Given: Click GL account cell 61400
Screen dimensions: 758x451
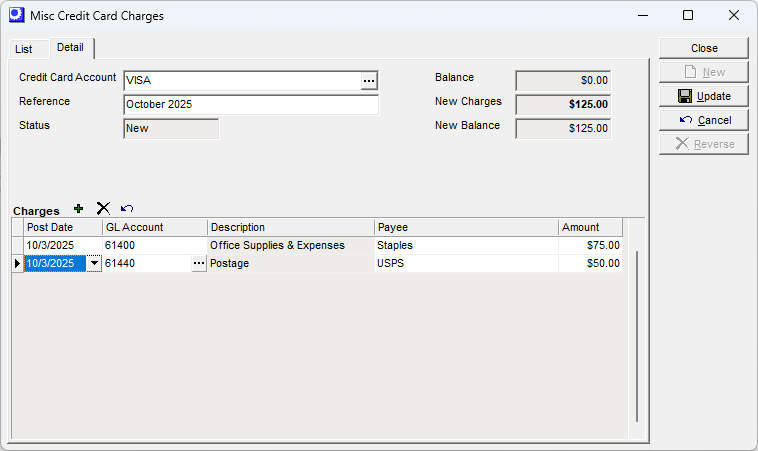Looking at the screenshot, I should pyautogui.click(x=155, y=246).
